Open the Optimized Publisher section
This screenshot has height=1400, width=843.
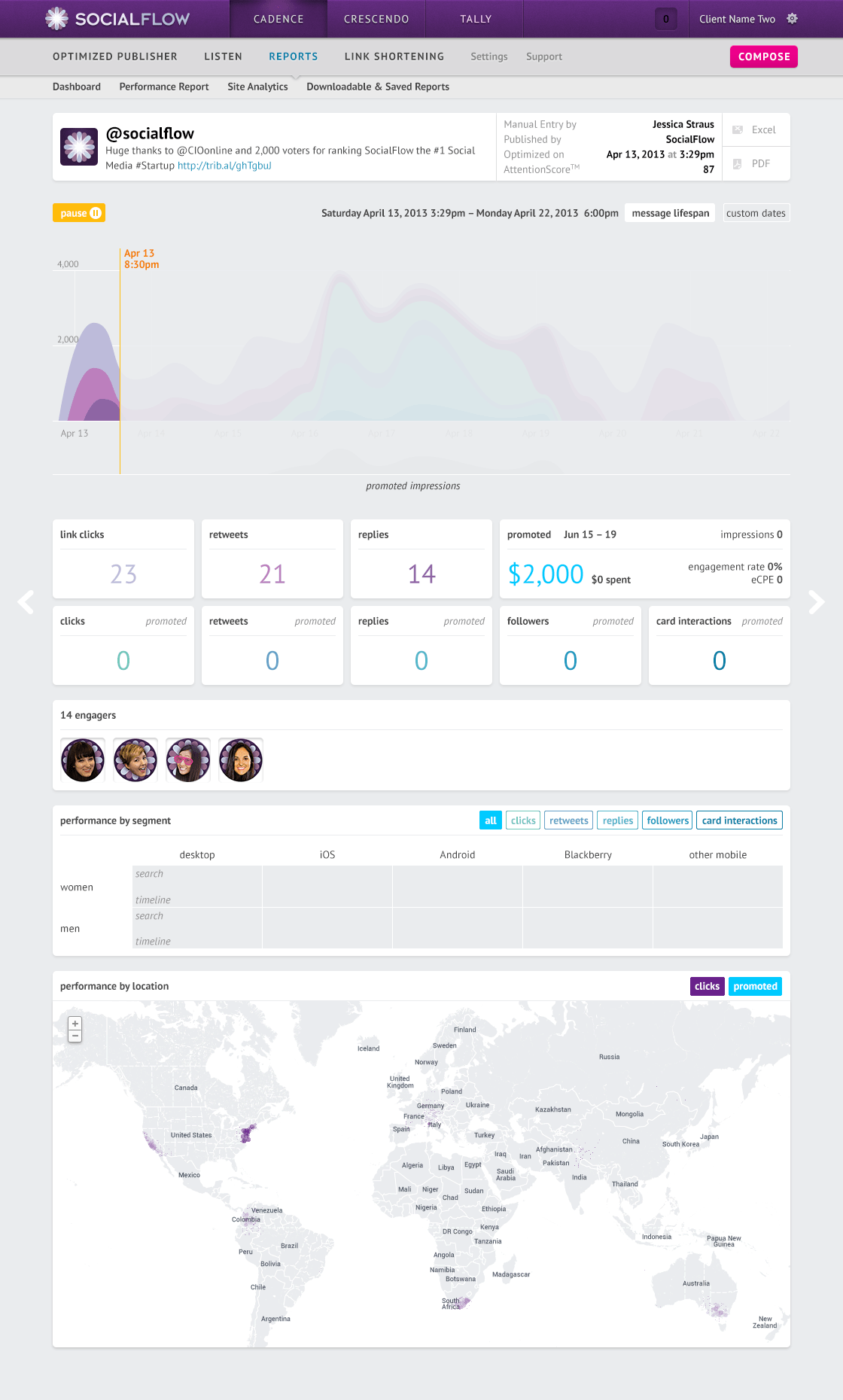[115, 56]
